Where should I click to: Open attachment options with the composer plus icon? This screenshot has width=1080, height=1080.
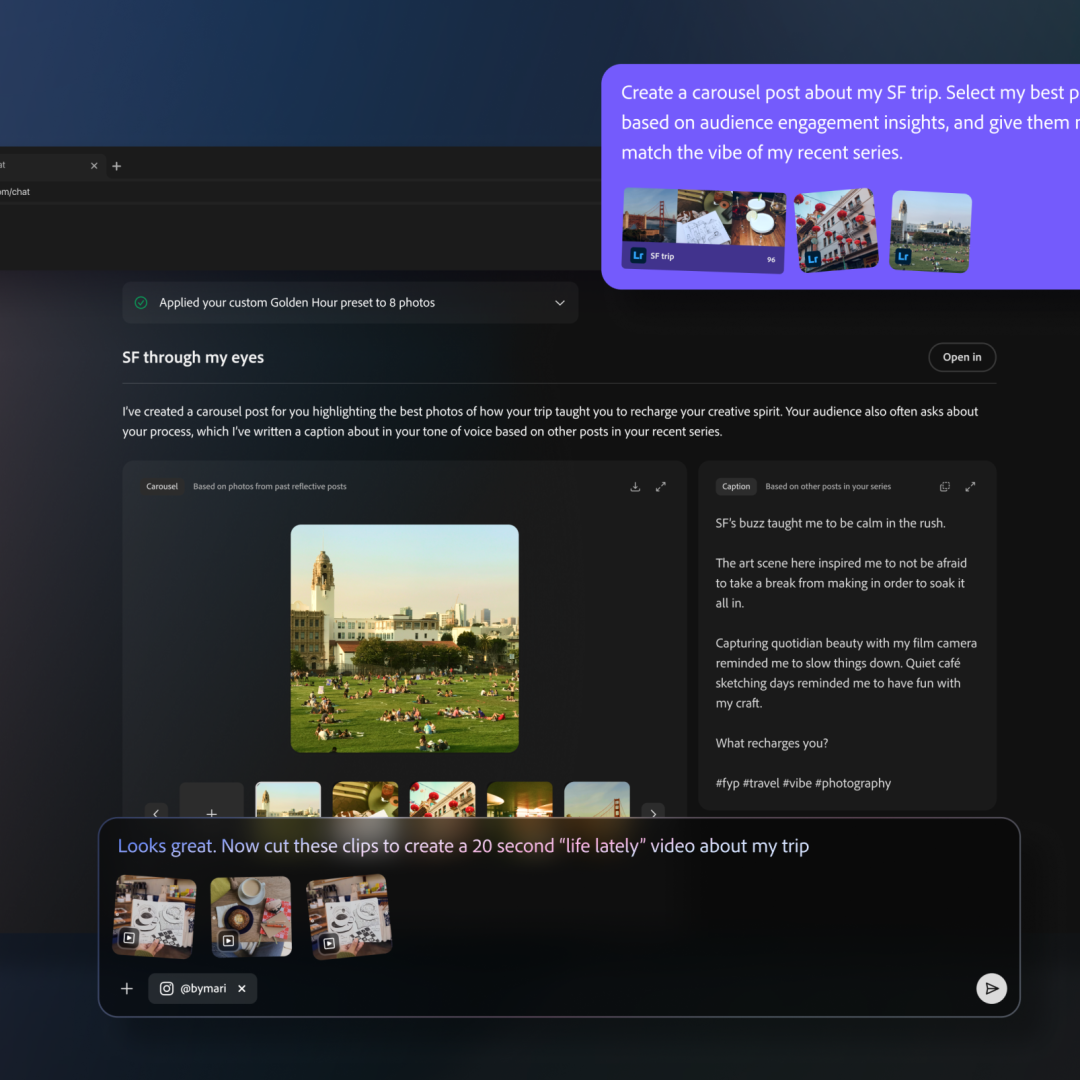126,988
